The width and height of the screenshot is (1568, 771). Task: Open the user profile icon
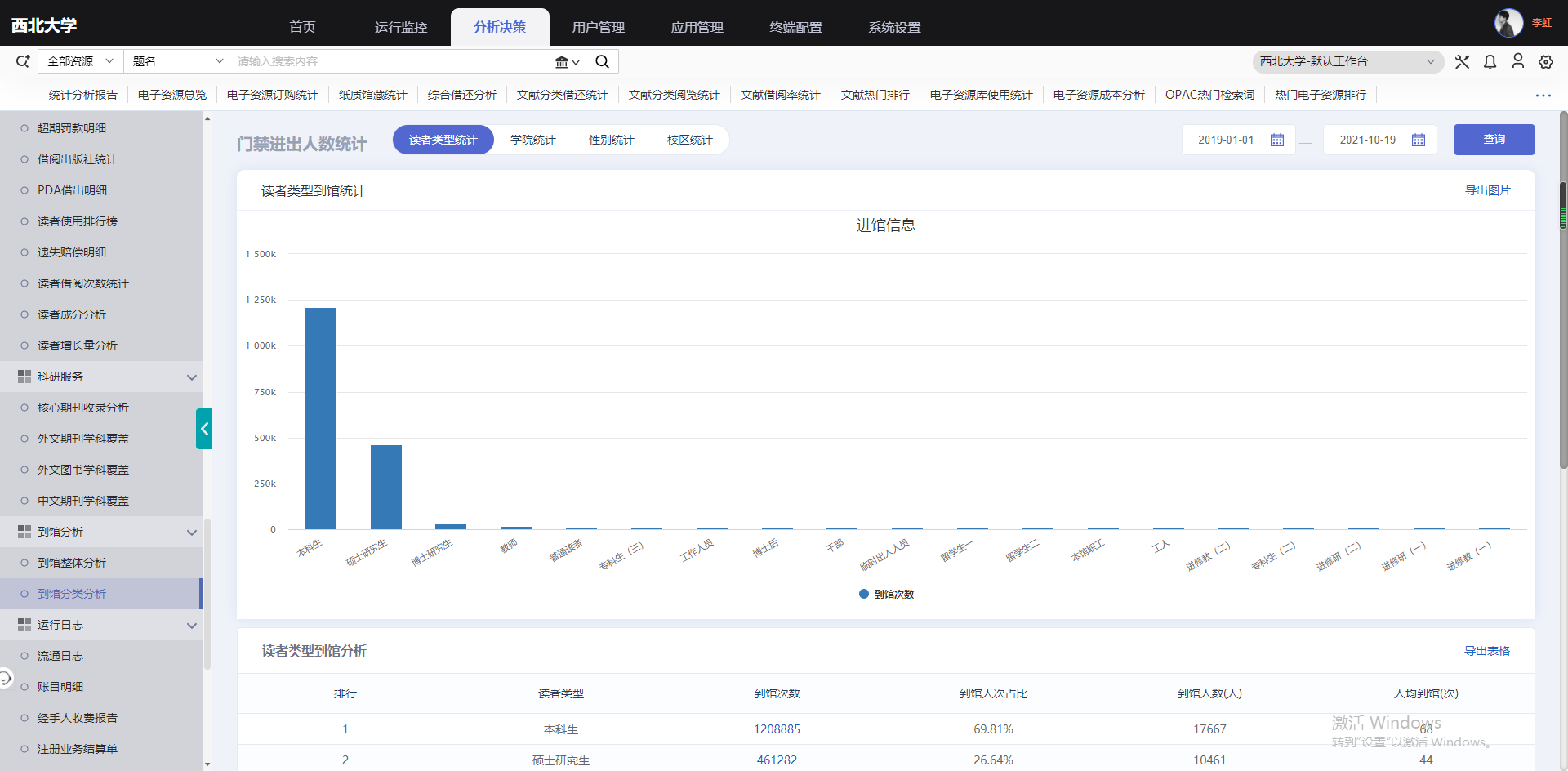point(1517,61)
